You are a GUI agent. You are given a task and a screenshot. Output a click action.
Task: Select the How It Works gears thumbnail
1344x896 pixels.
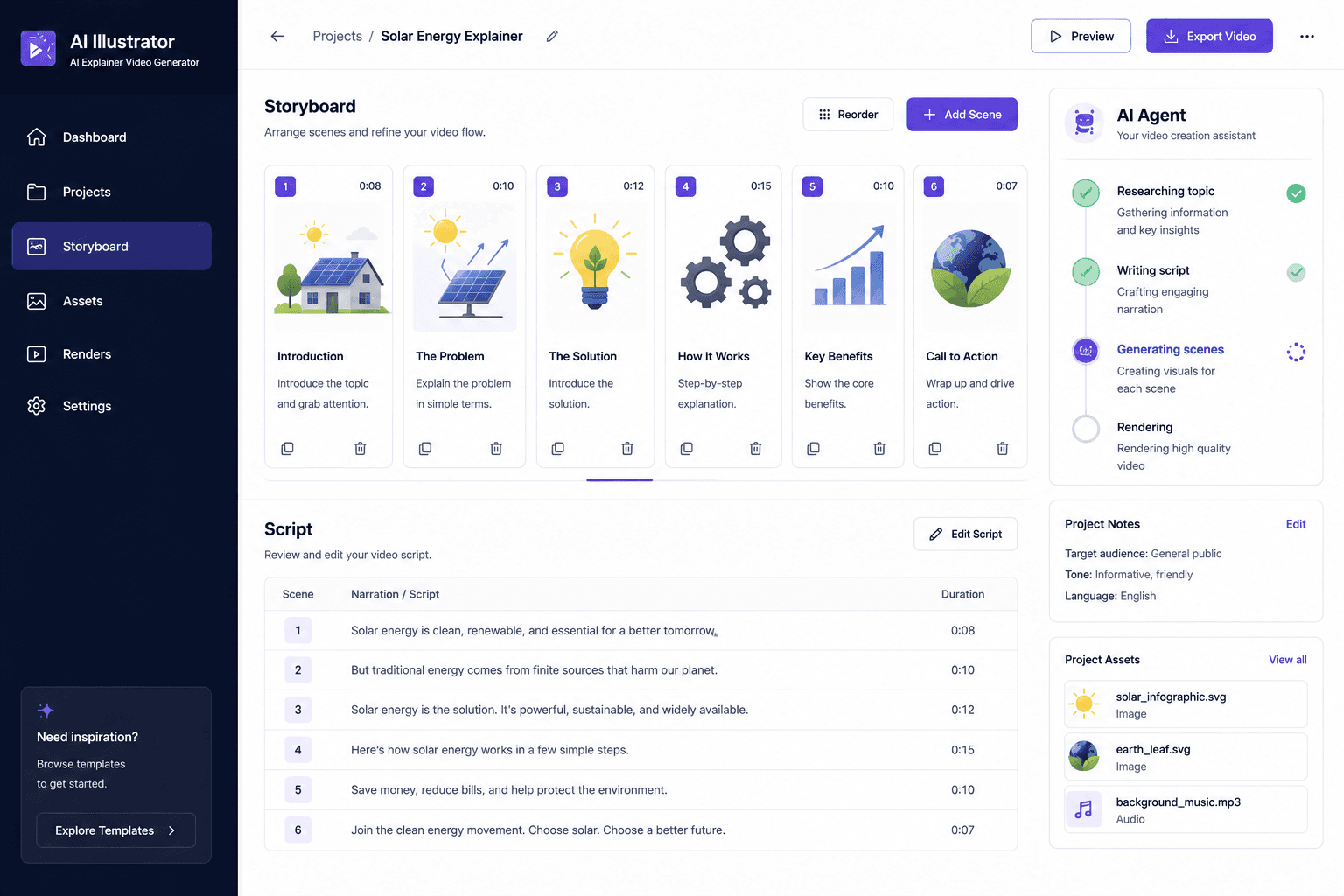[724, 267]
